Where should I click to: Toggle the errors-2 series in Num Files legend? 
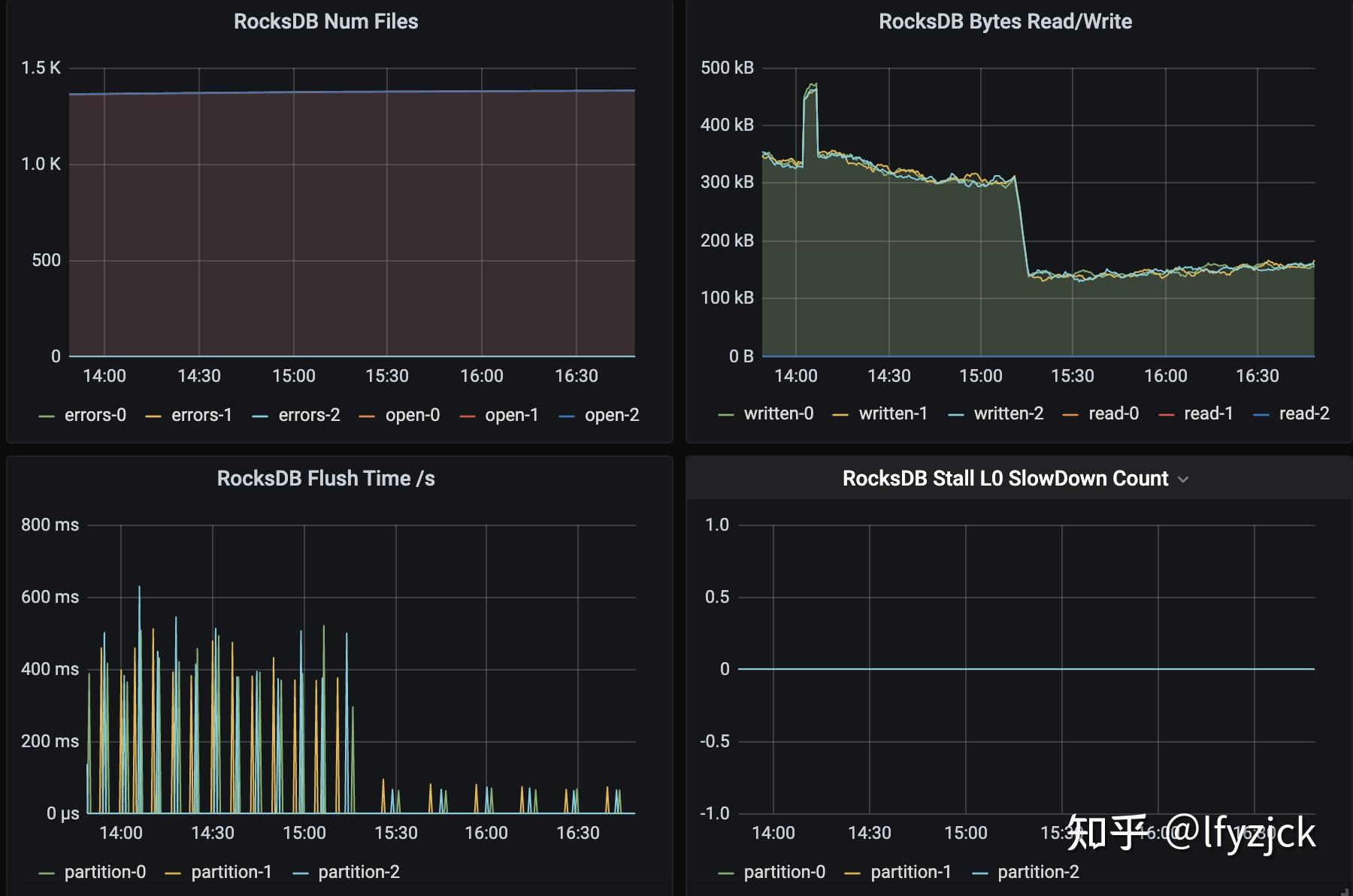point(309,415)
